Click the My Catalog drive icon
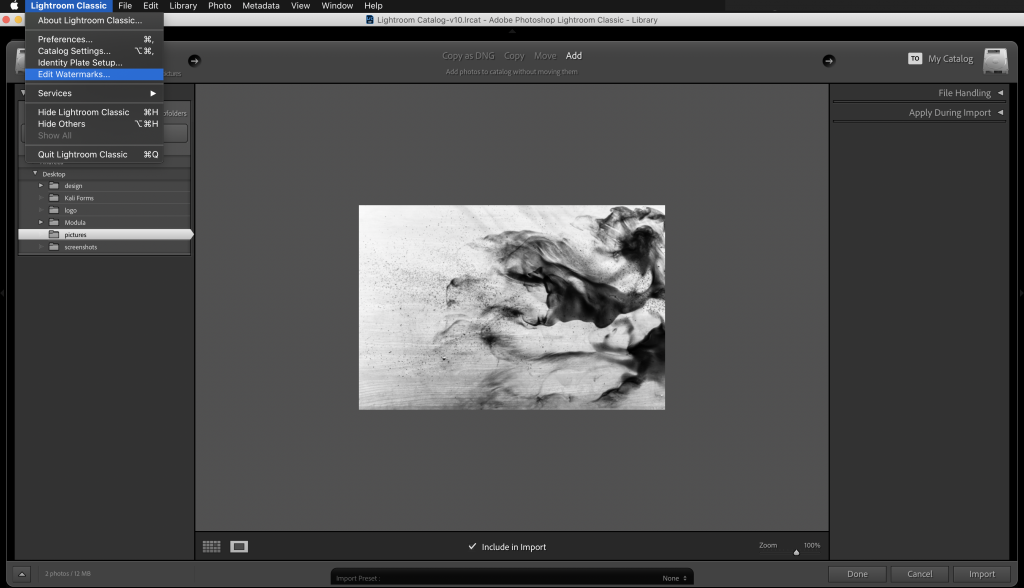This screenshot has height=588, width=1024. (x=995, y=60)
